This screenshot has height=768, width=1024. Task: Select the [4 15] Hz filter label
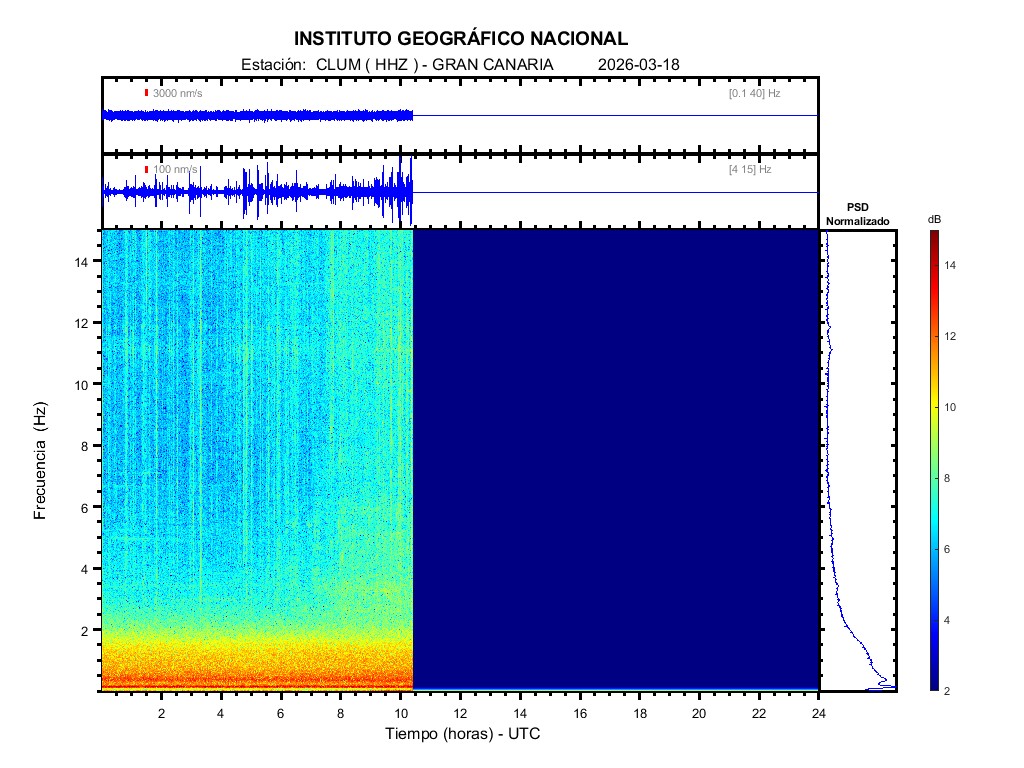tap(750, 170)
